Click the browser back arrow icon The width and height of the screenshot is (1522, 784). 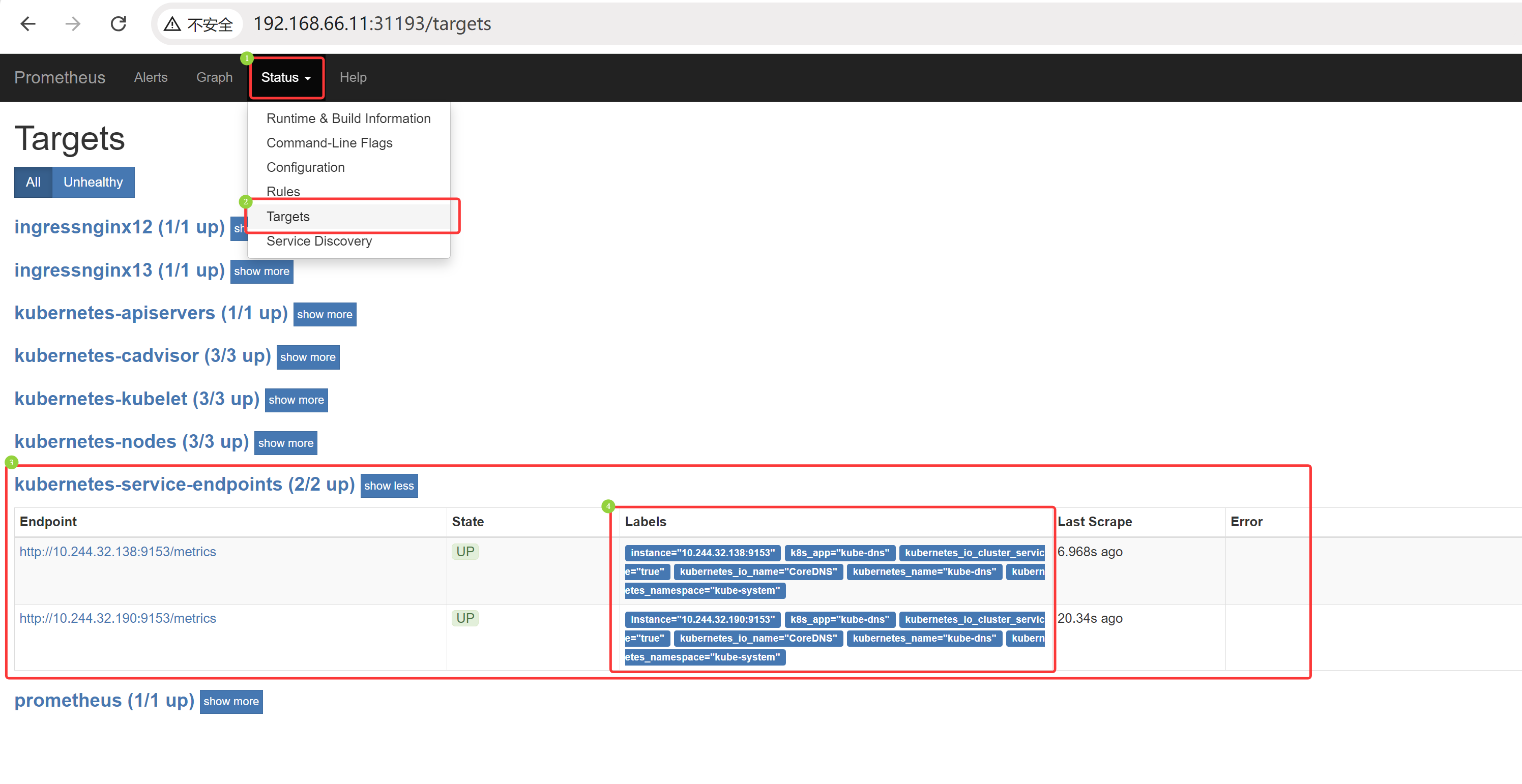tap(28, 23)
